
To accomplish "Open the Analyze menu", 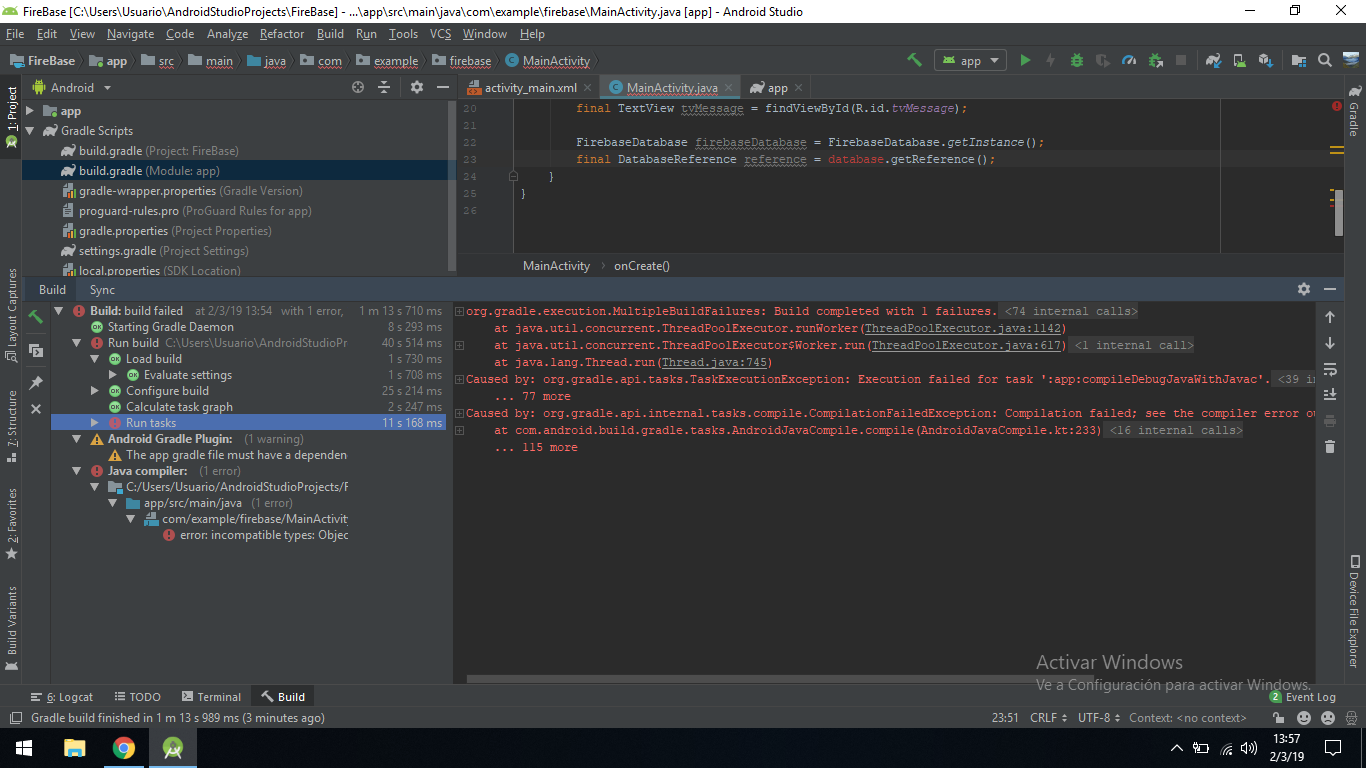I will click(x=227, y=33).
